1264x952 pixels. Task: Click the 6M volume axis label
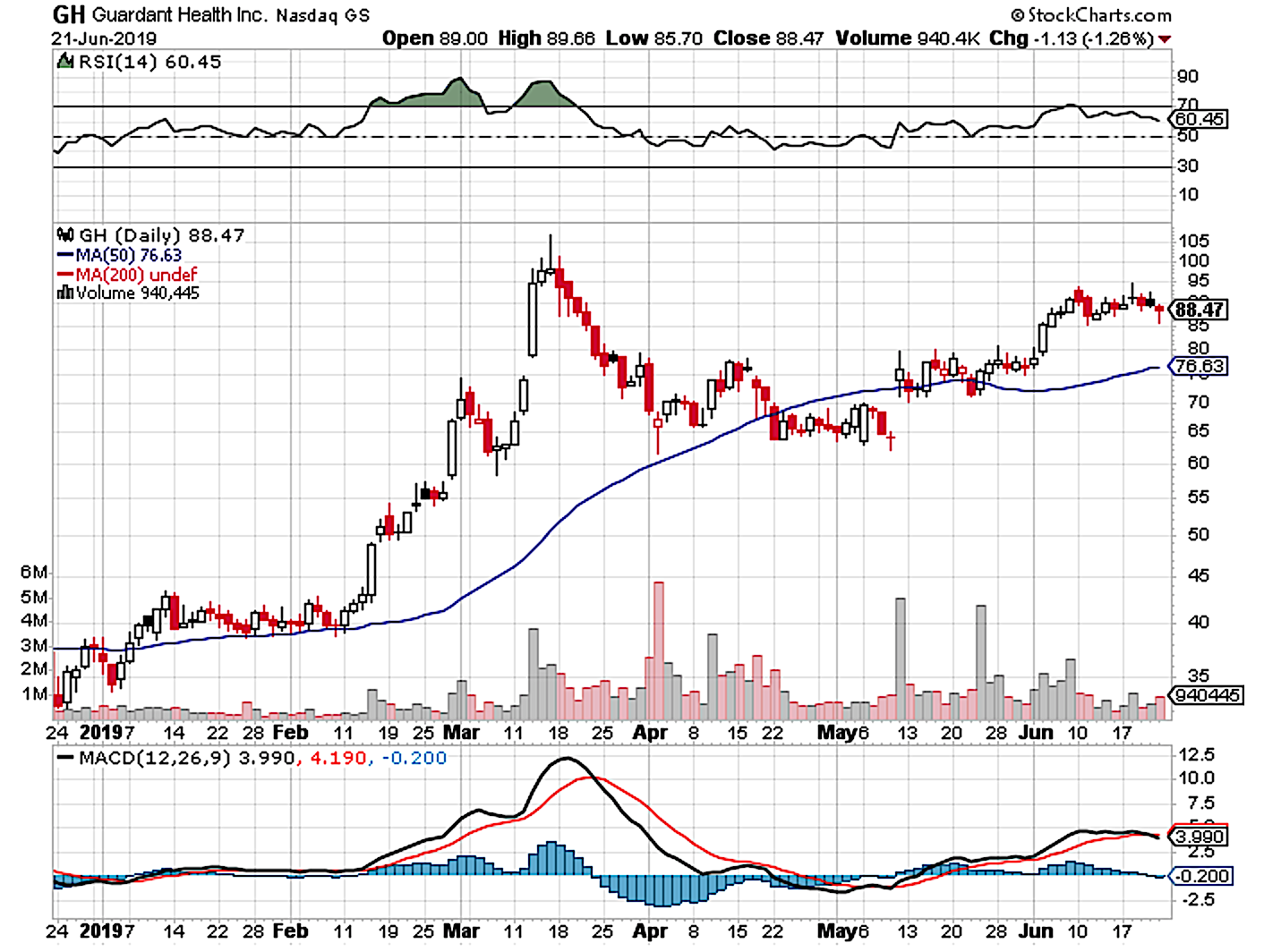[34, 573]
